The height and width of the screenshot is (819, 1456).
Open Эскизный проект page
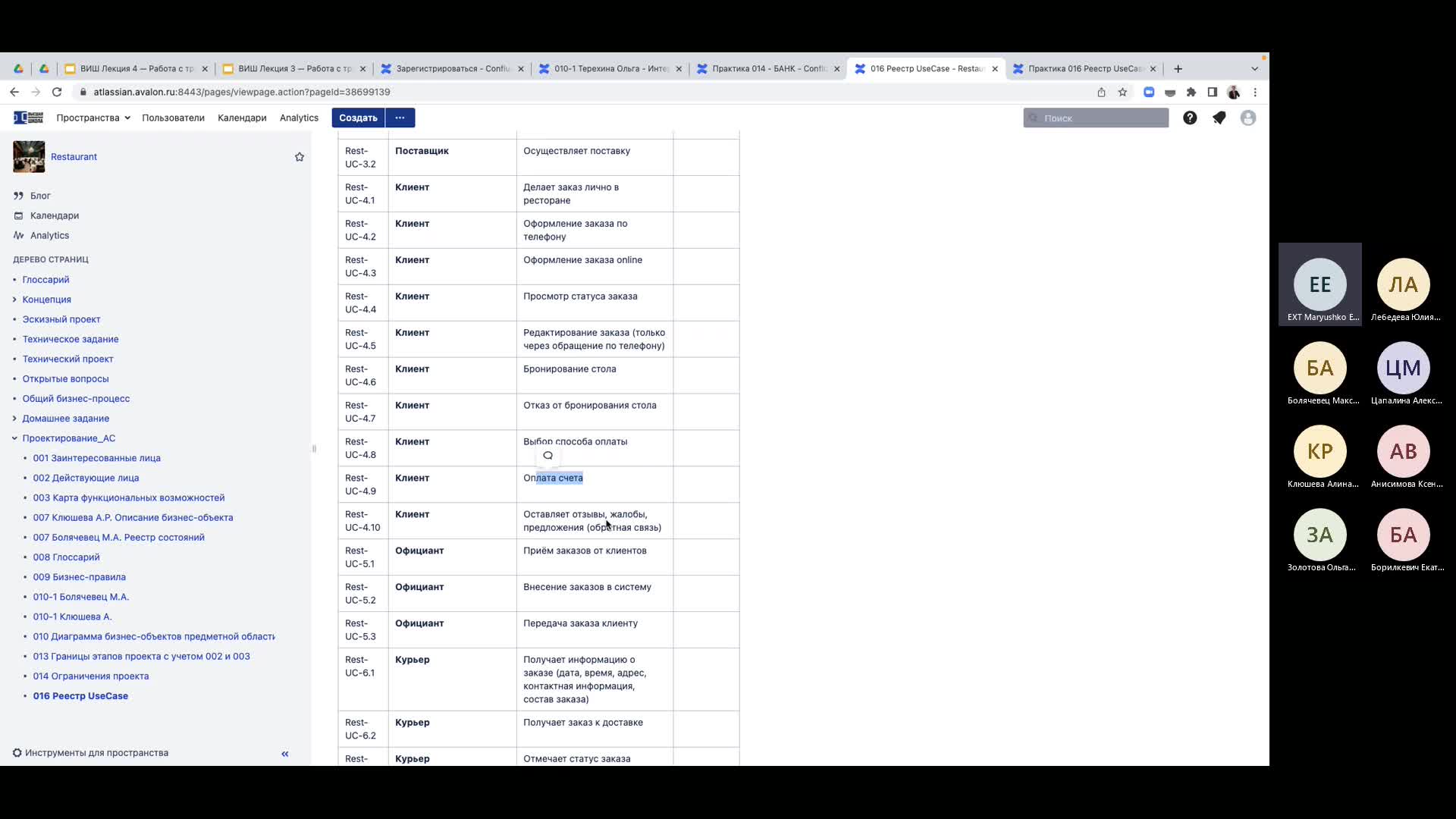[x=61, y=319]
